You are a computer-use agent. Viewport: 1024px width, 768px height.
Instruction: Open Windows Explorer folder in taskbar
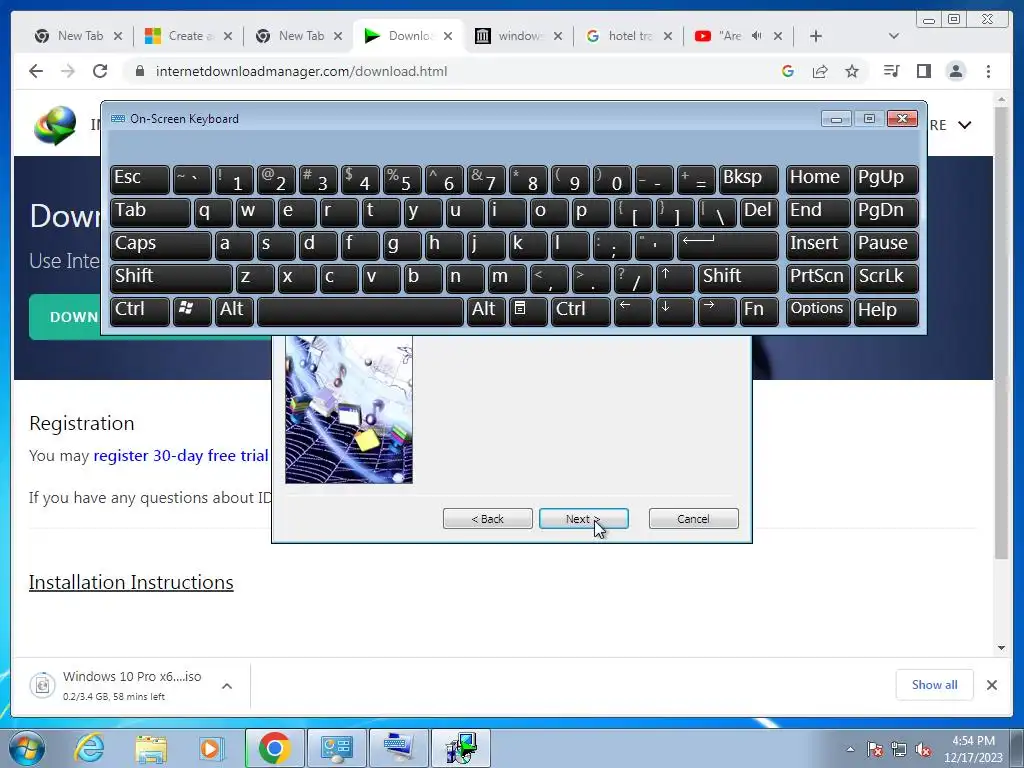pos(151,748)
